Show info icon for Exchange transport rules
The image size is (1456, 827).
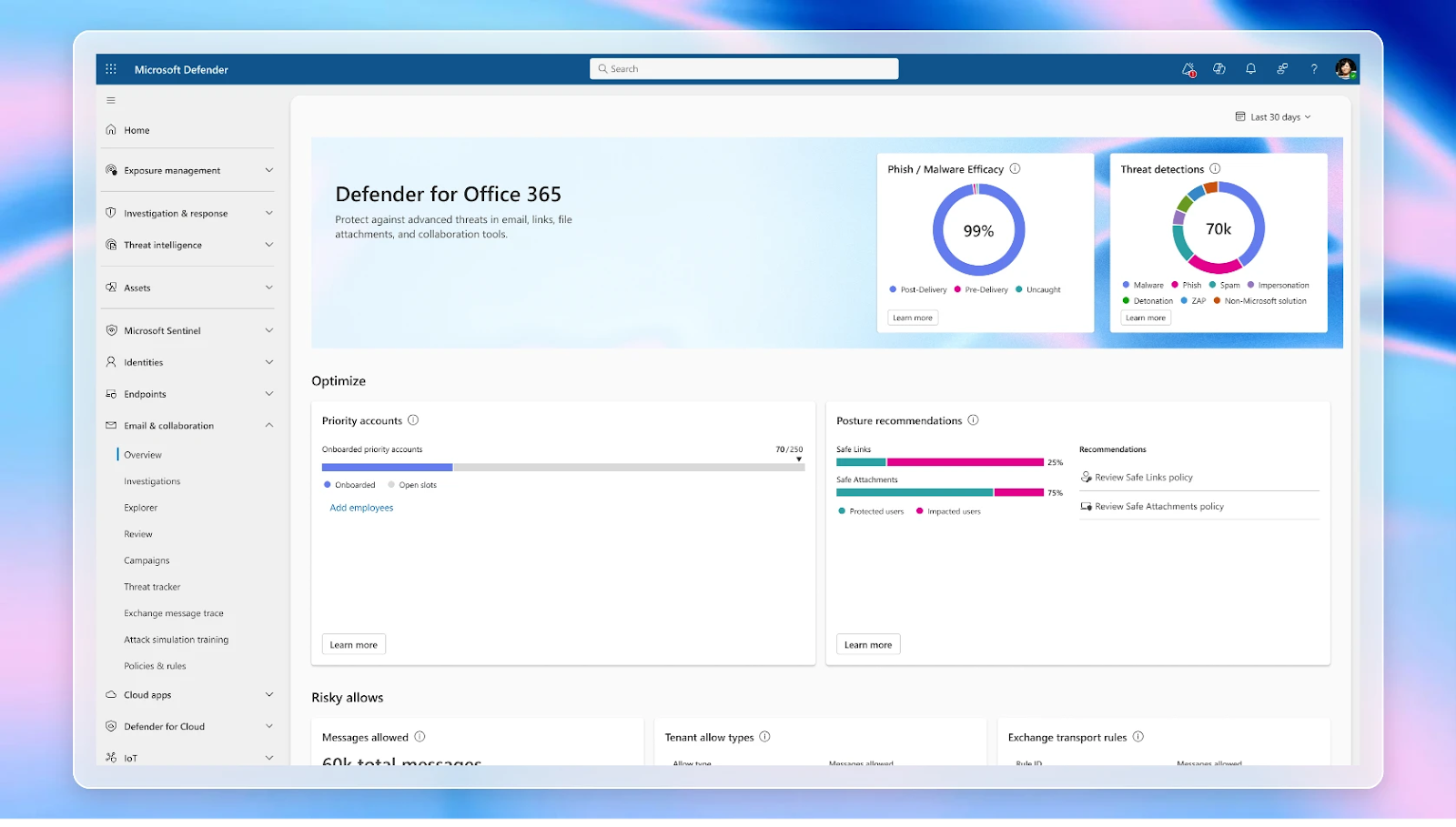click(x=1137, y=737)
